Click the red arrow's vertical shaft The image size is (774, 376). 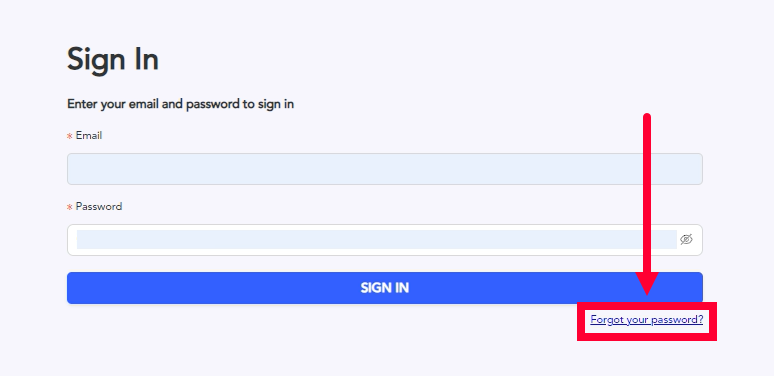[x=647, y=193]
